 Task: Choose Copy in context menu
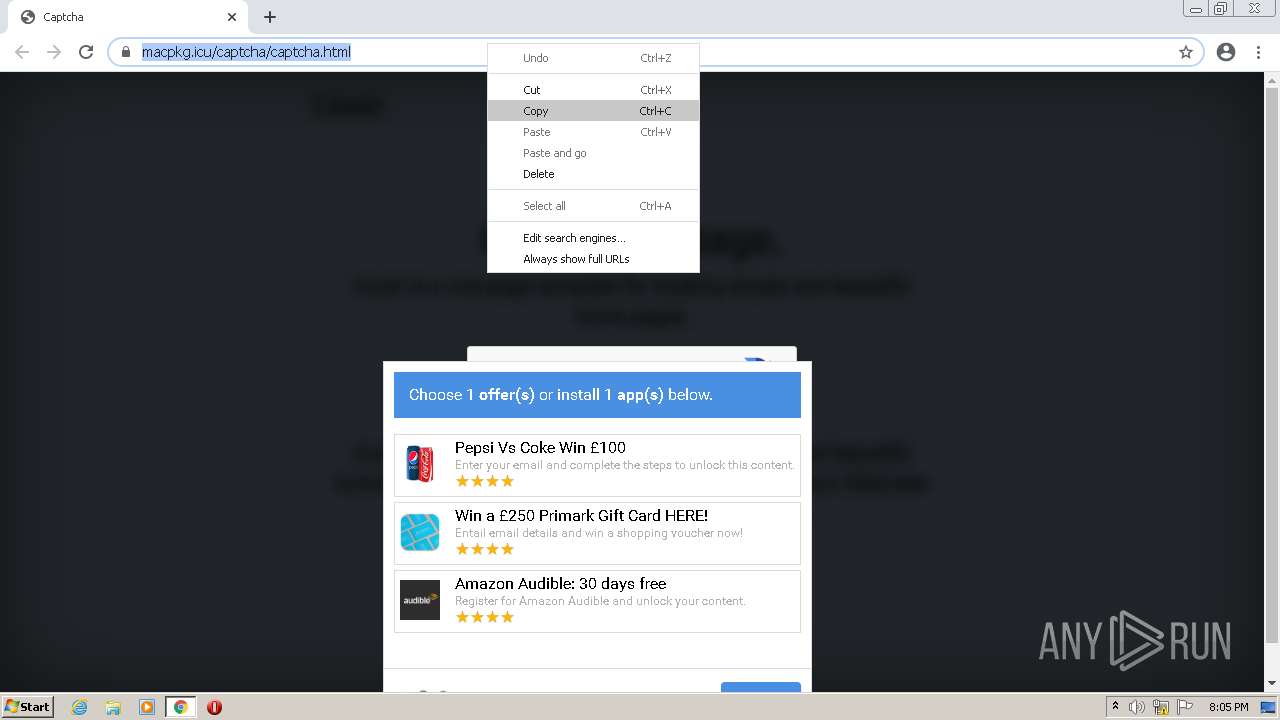click(593, 111)
